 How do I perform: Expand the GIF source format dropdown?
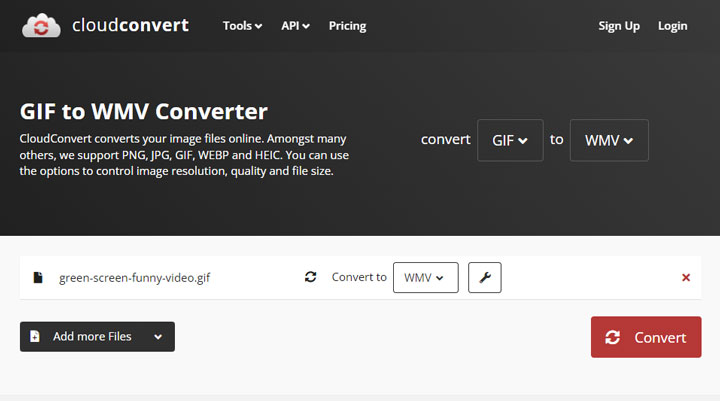point(510,140)
